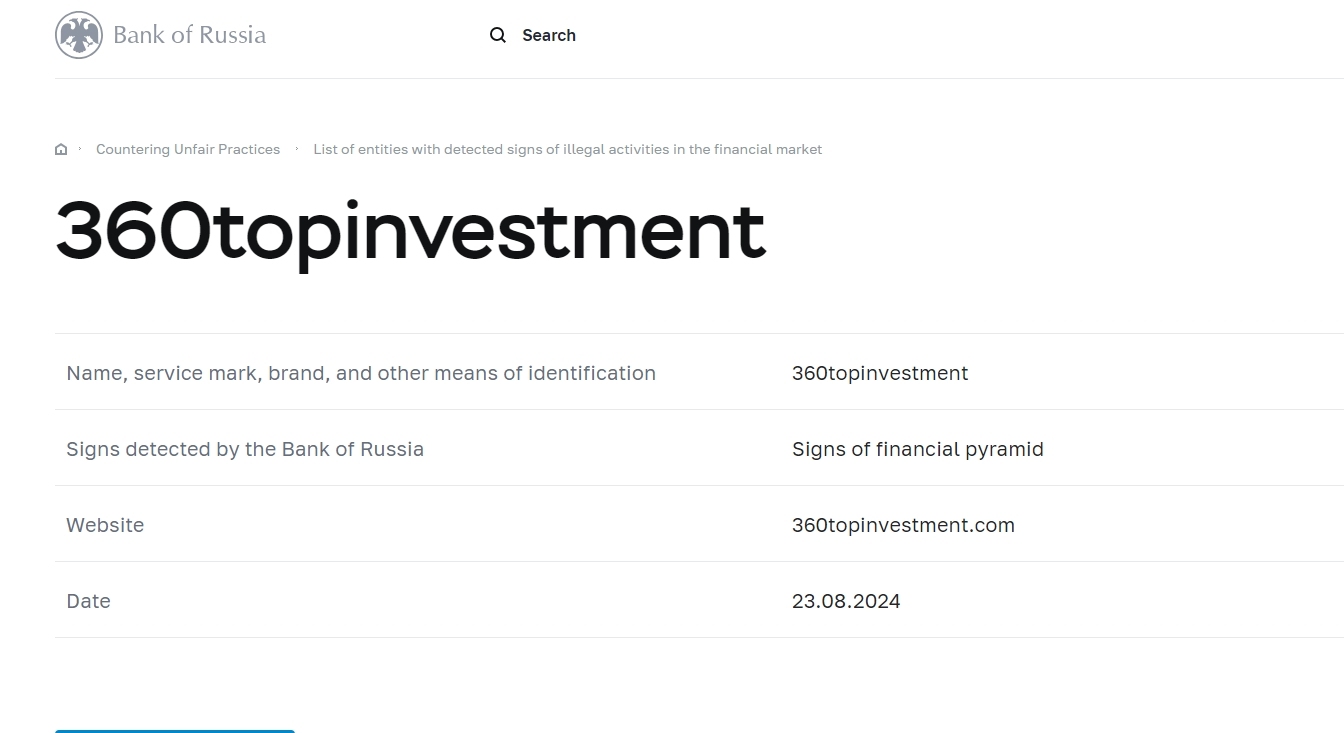Click the Bank of Russia eagle emblem
The image size is (1344, 733).
pyautogui.click(x=79, y=35)
